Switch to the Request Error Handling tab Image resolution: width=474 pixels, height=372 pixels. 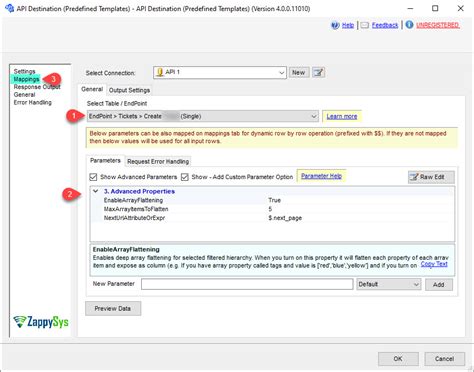[158, 161]
